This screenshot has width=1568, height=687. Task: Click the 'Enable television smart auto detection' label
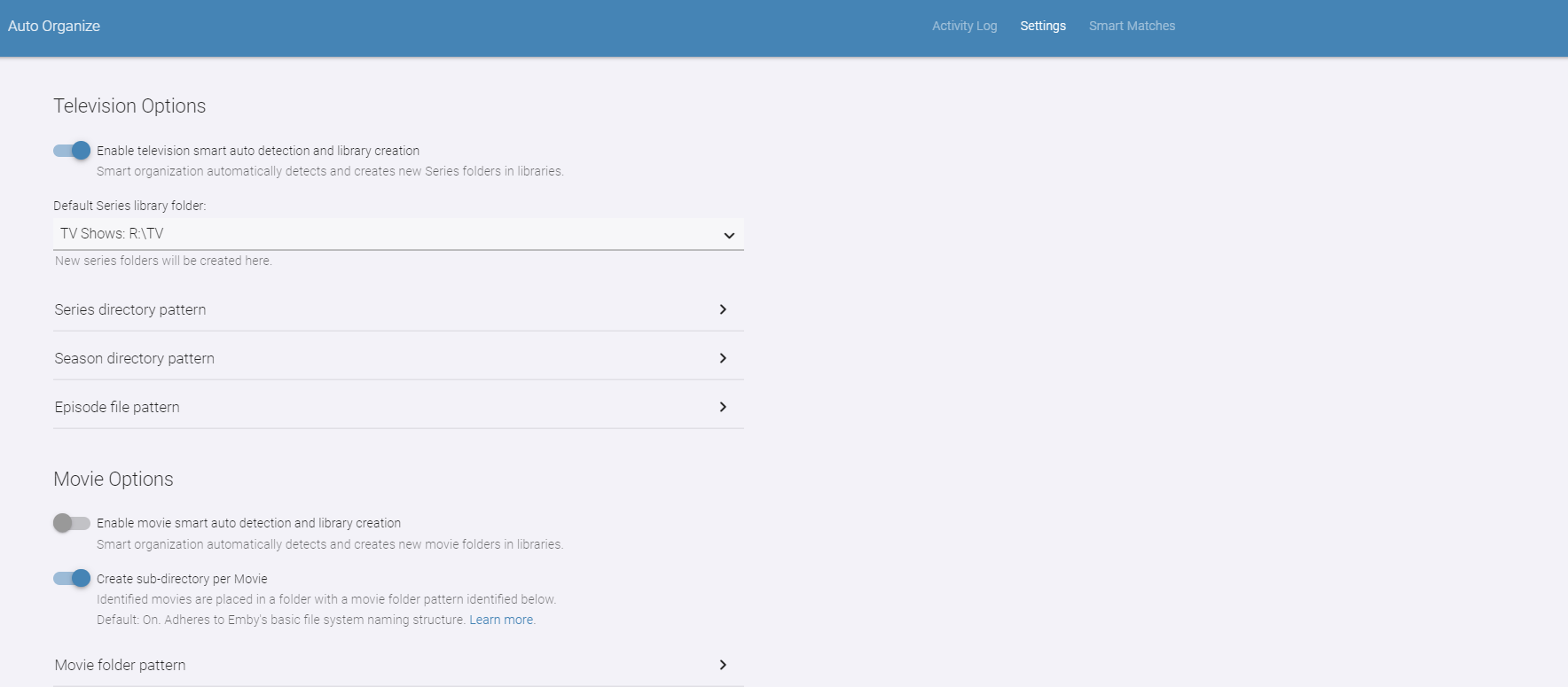point(258,151)
